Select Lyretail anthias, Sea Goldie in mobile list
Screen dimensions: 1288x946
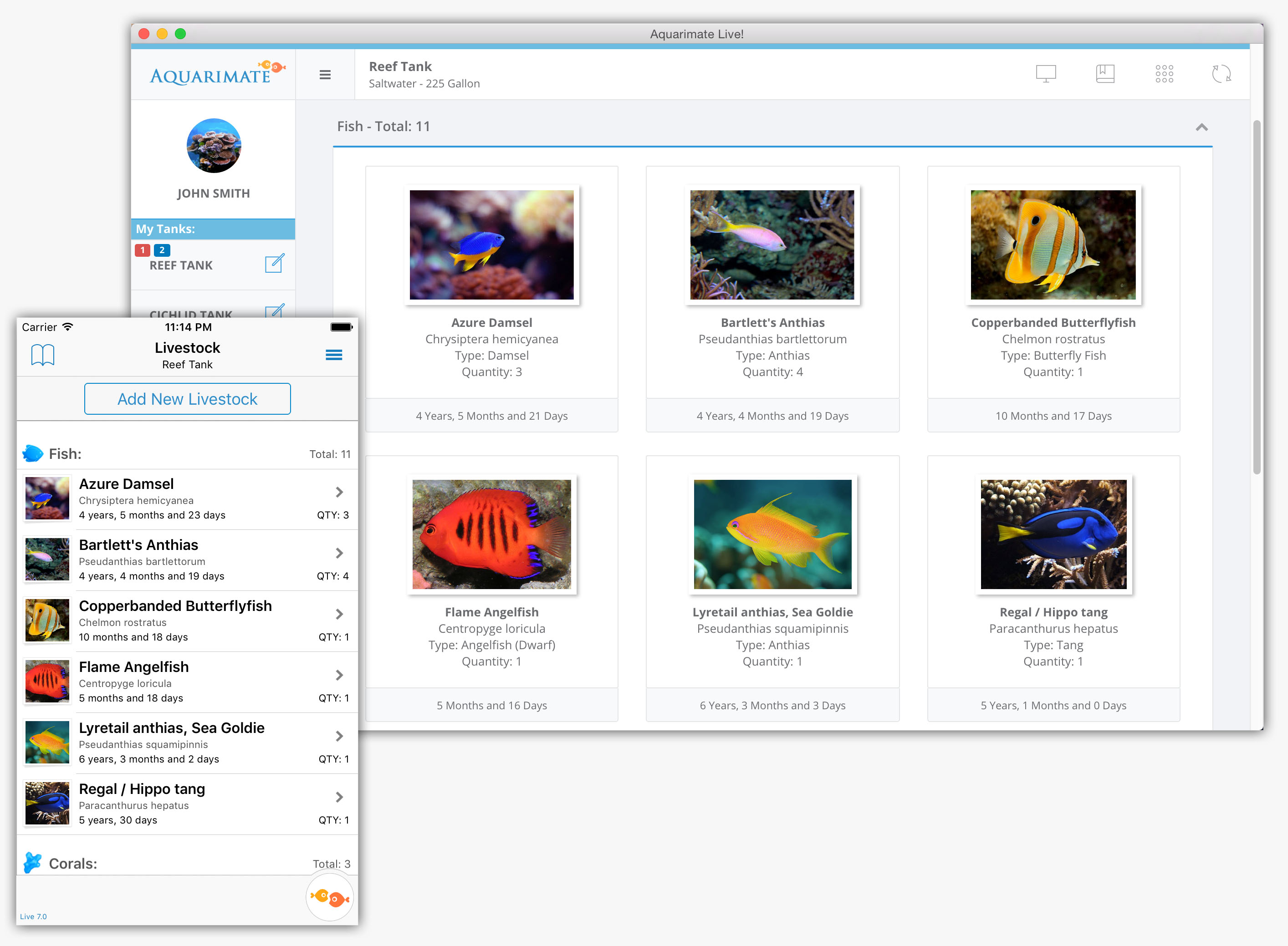(x=172, y=728)
